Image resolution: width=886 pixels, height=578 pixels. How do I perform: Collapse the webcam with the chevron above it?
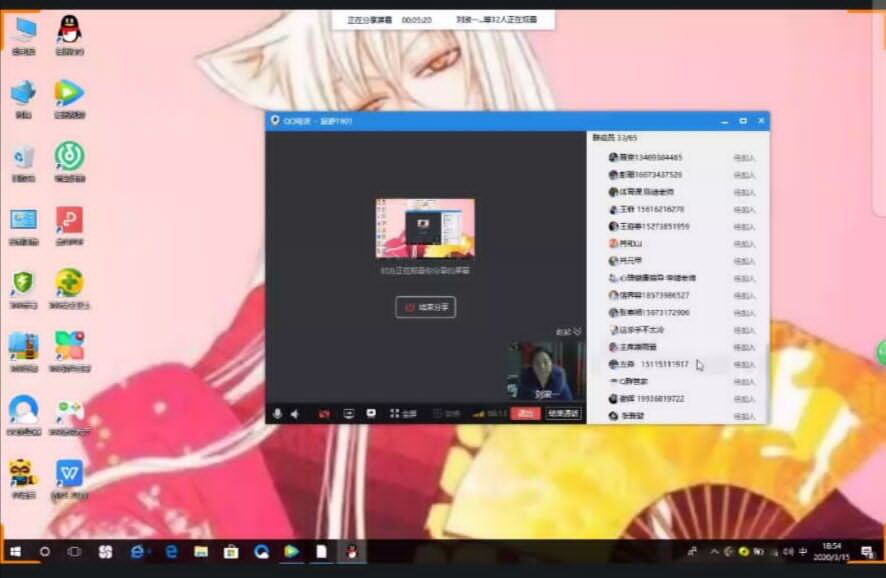click(577, 332)
